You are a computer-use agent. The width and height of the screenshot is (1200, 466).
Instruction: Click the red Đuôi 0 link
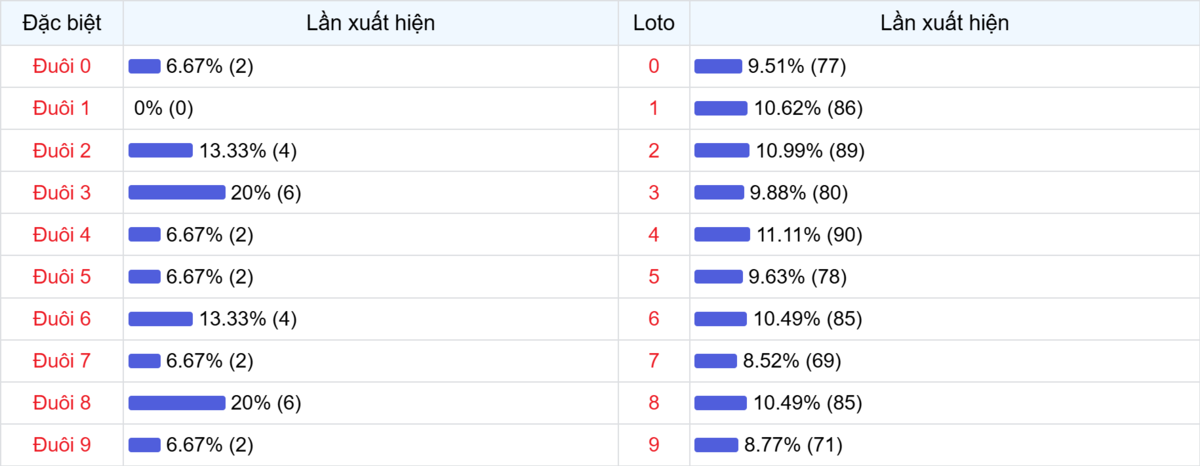point(62,66)
